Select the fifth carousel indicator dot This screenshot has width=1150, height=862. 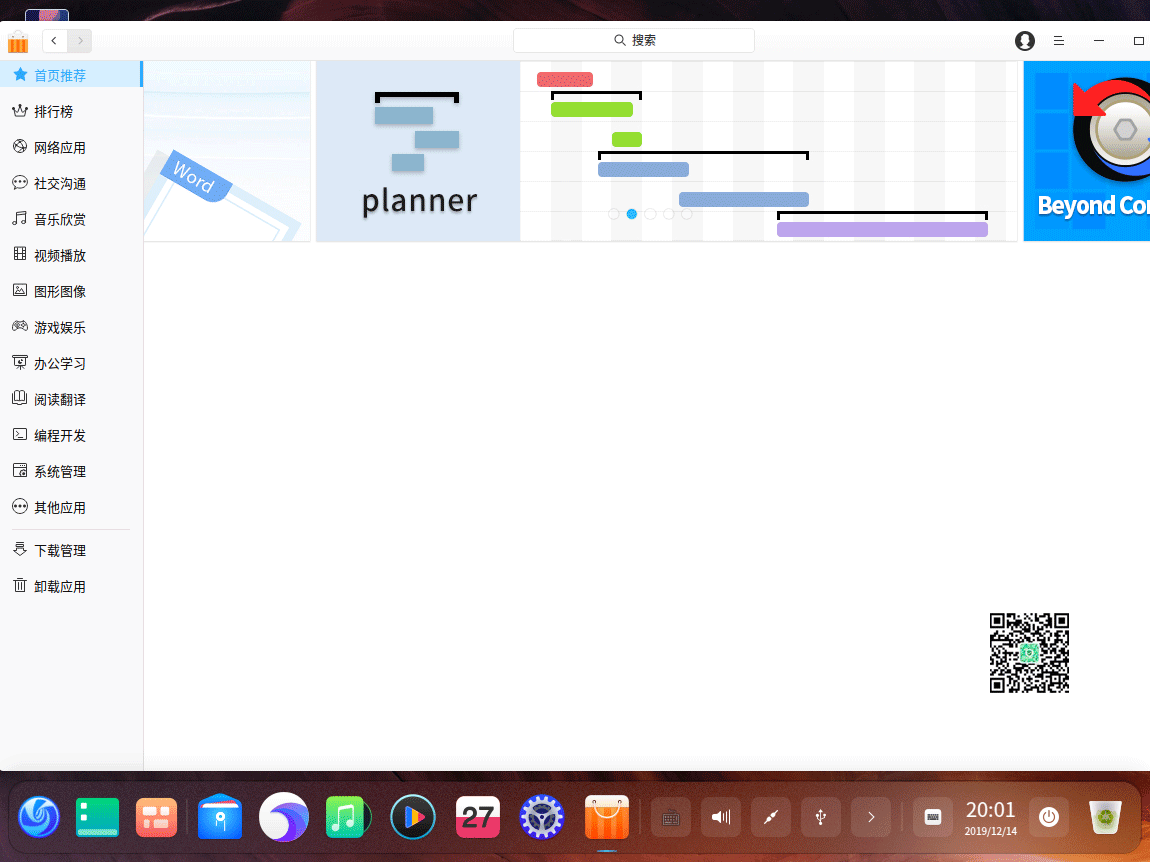click(x=686, y=214)
